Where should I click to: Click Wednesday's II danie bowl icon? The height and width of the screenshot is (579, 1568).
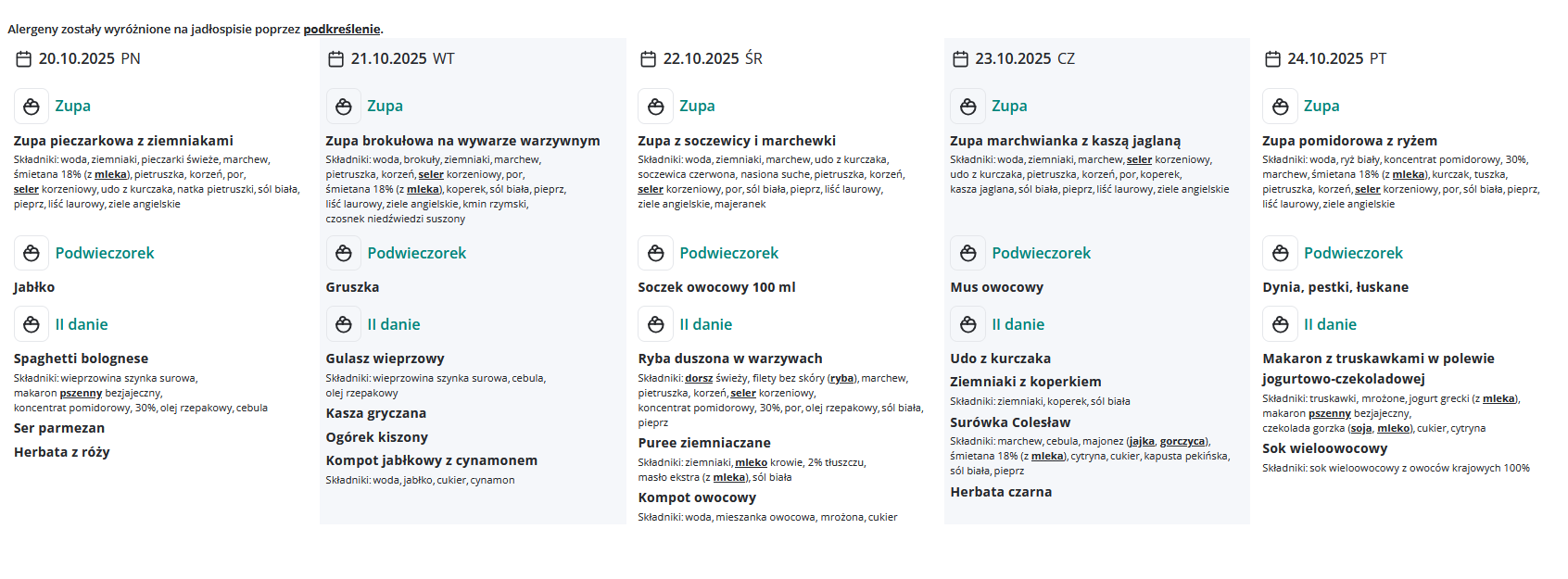click(x=656, y=324)
